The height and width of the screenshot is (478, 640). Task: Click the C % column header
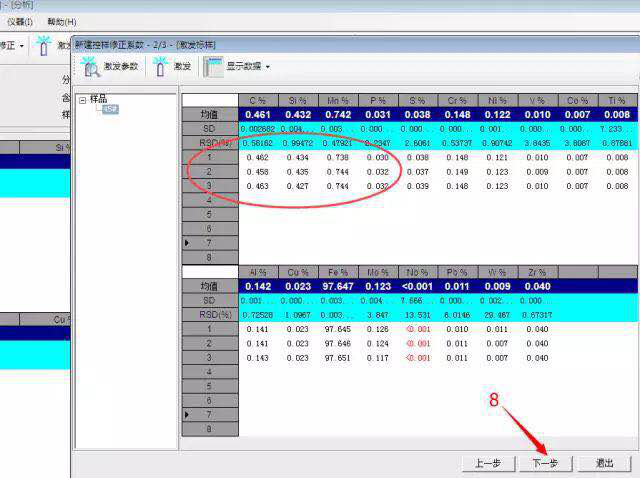pos(257,100)
